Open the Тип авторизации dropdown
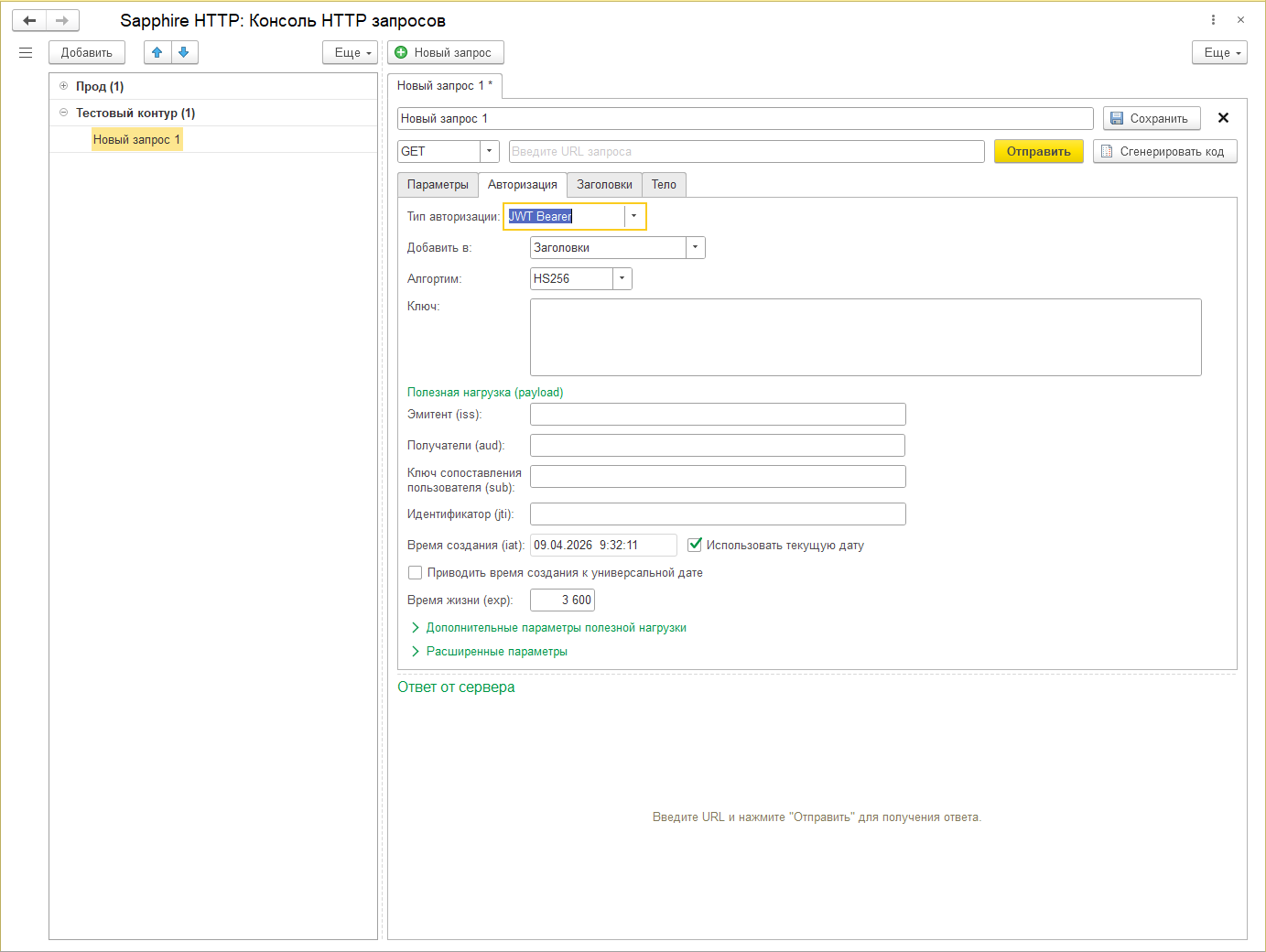This screenshot has width=1266, height=952. pos(633,217)
